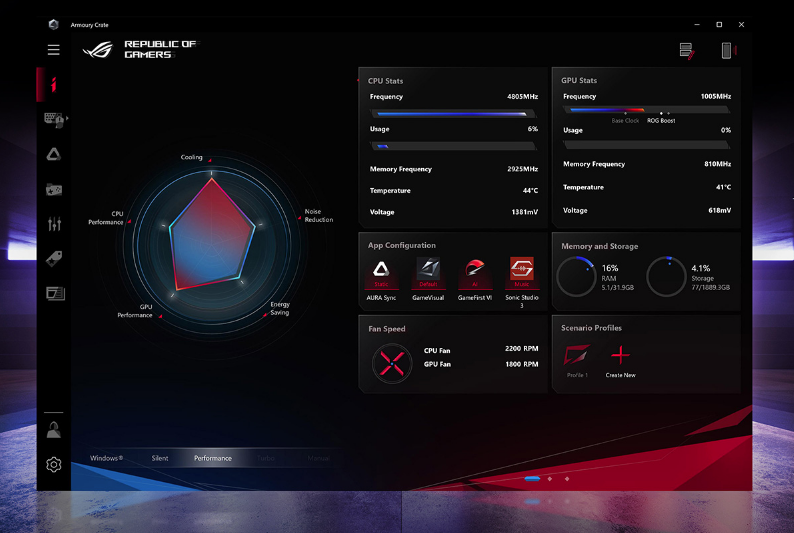Select the Performance operating mode
Viewport: 794px width, 533px height.
pyautogui.click(x=213, y=458)
